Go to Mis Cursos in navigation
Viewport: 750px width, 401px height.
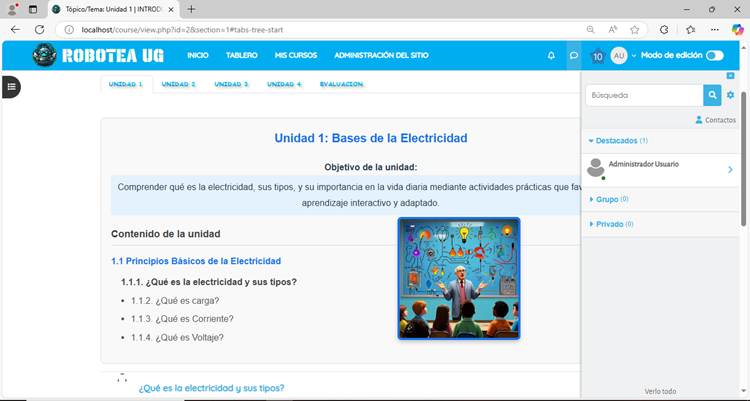point(295,56)
